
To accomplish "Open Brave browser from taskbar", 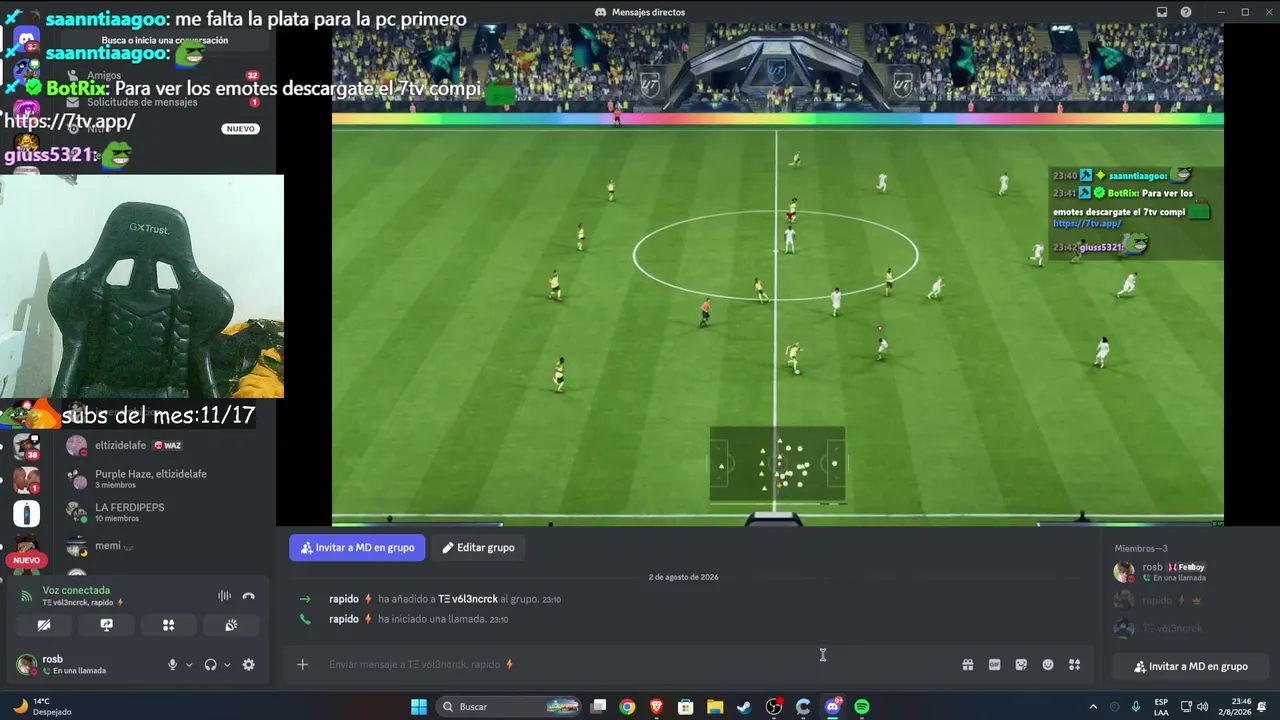I will [656, 707].
